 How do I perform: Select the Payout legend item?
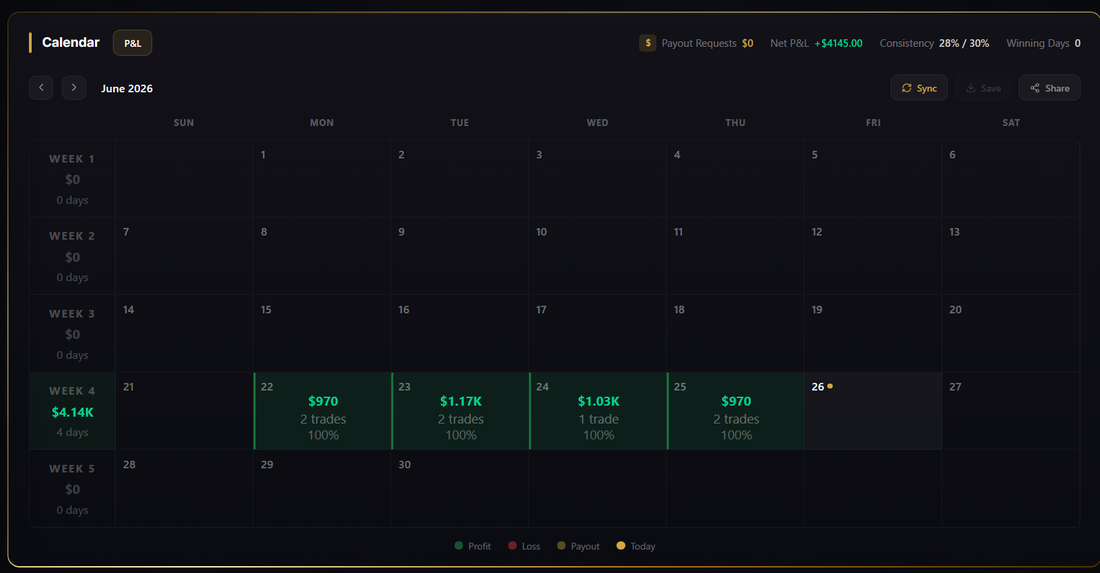coord(578,546)
